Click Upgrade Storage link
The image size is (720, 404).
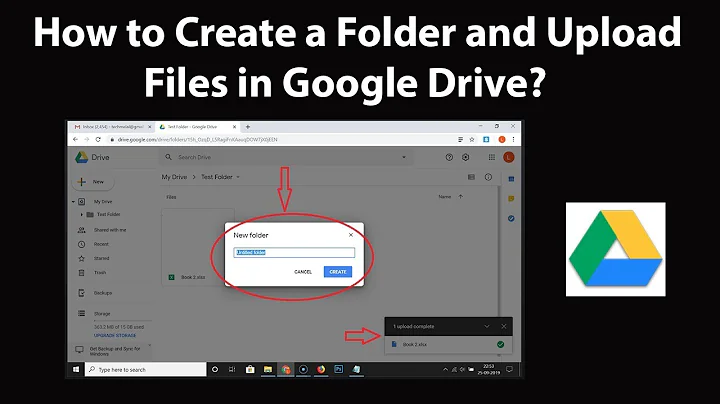click(115, 336)
